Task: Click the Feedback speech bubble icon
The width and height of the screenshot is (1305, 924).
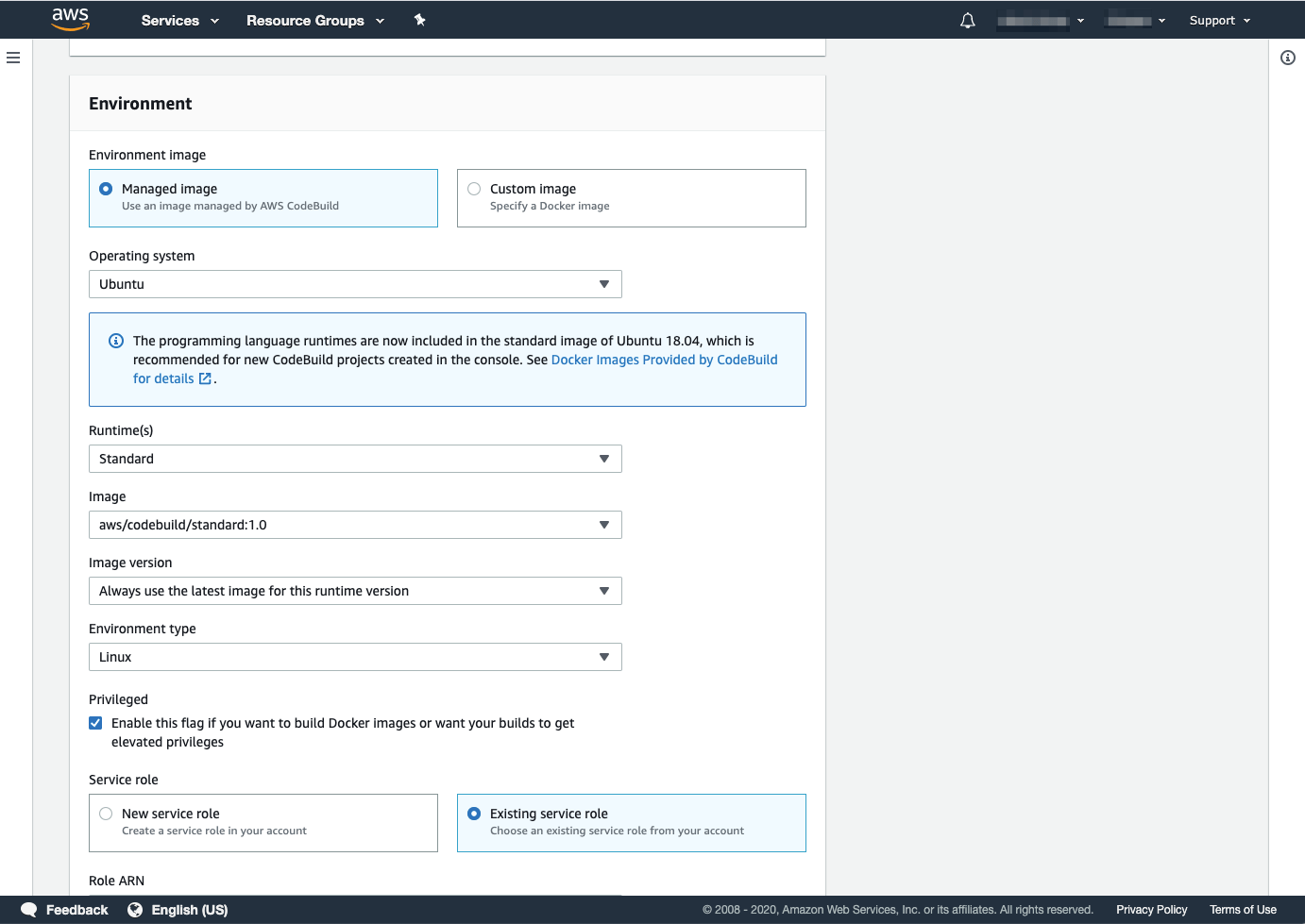Action: click(29, 910)
